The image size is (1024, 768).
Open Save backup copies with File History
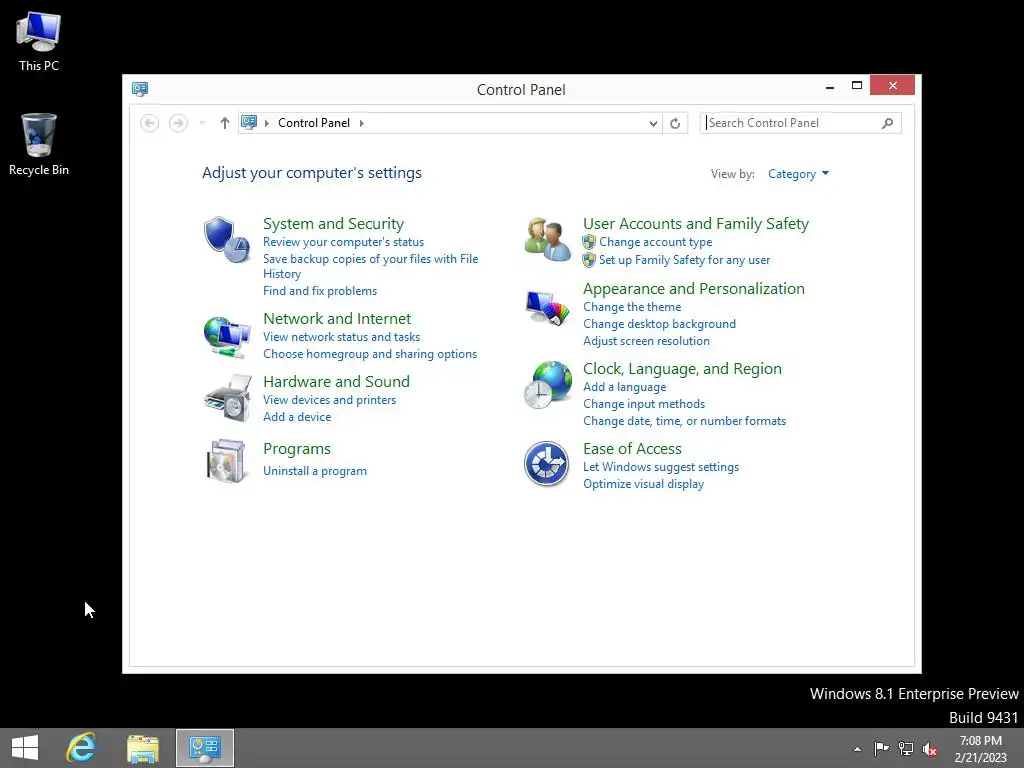coord(370,266)
